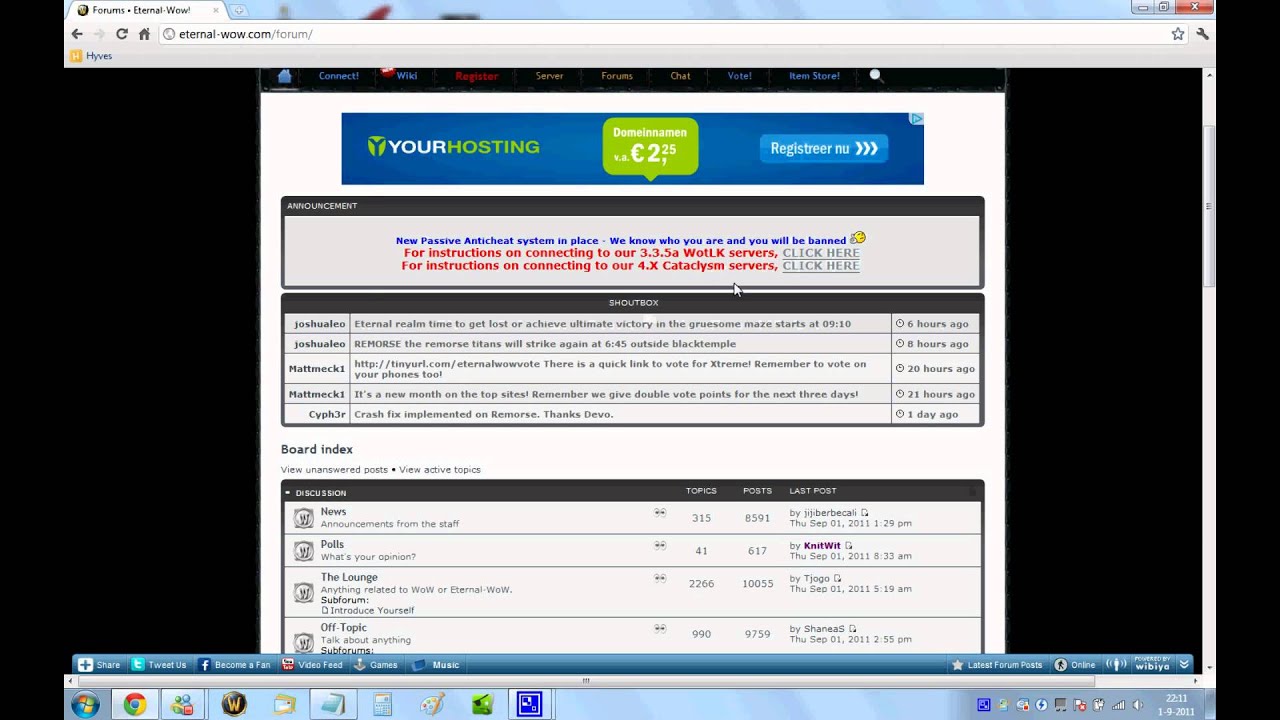View the latest post by ShaneaS
The width and height of the screenshot is (1280, 720).
(852, 629)
